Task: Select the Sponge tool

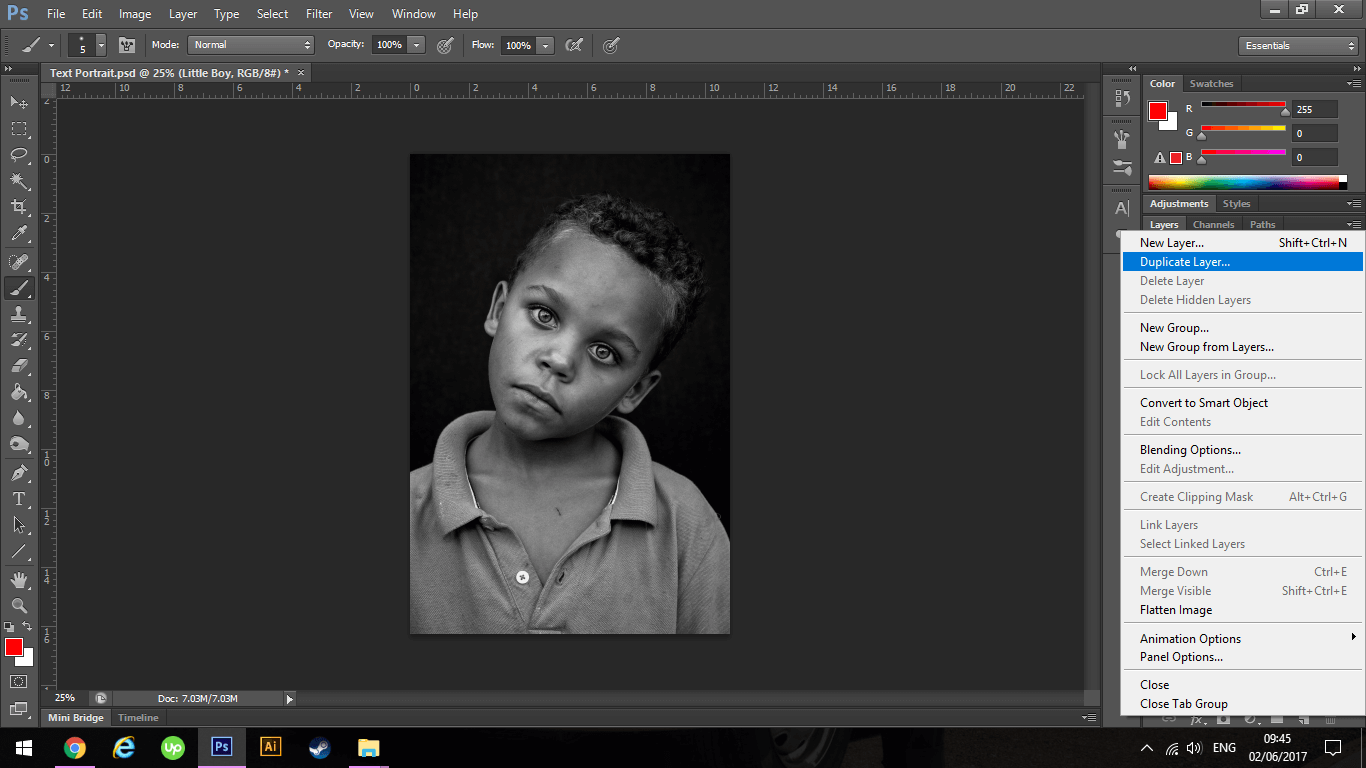Action: tap(19, 444)
